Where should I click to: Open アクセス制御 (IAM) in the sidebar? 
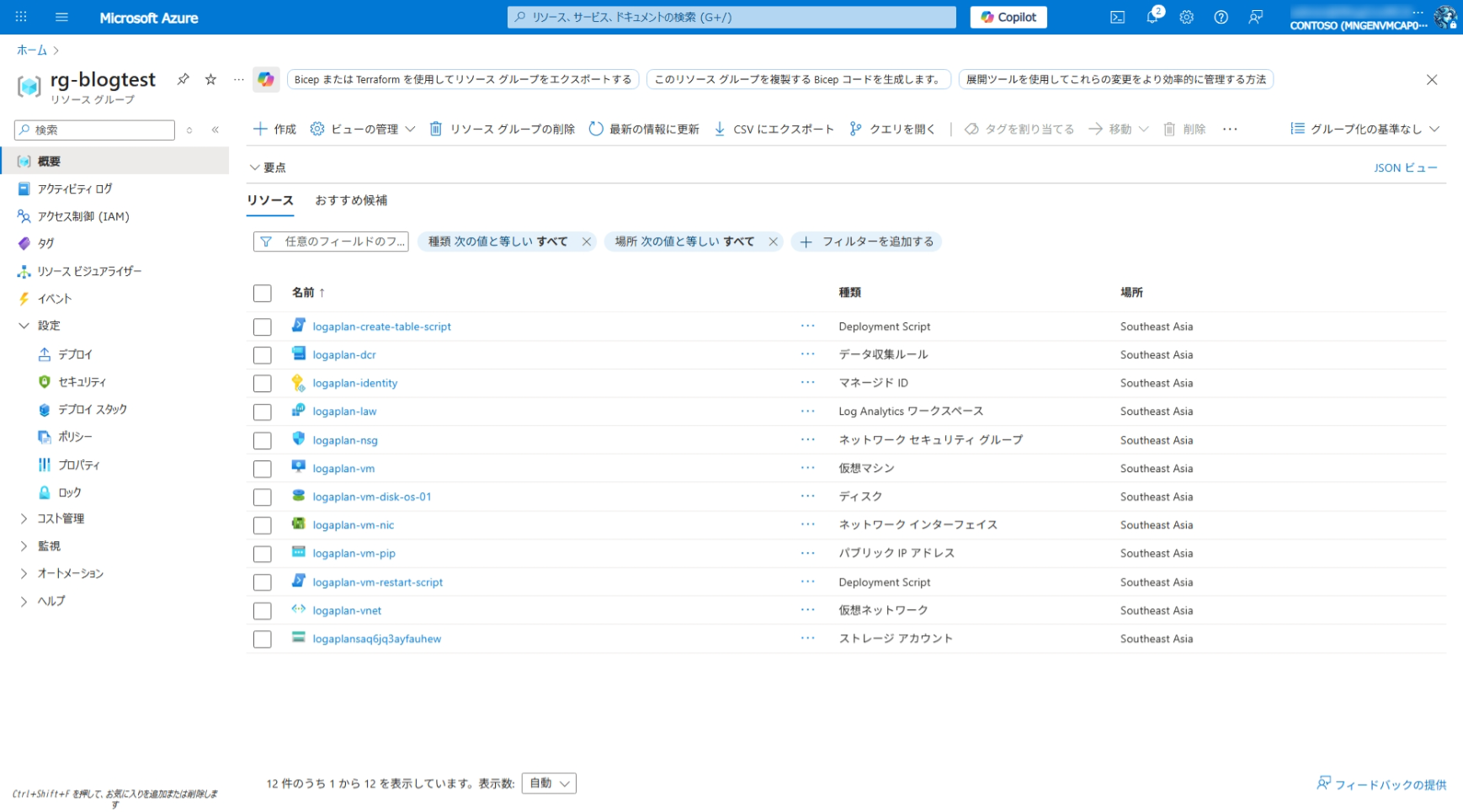click(x=83, y=216)
